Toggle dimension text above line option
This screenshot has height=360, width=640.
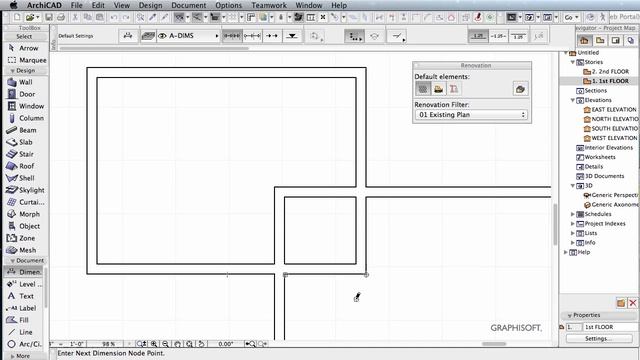tap(478, 36)
